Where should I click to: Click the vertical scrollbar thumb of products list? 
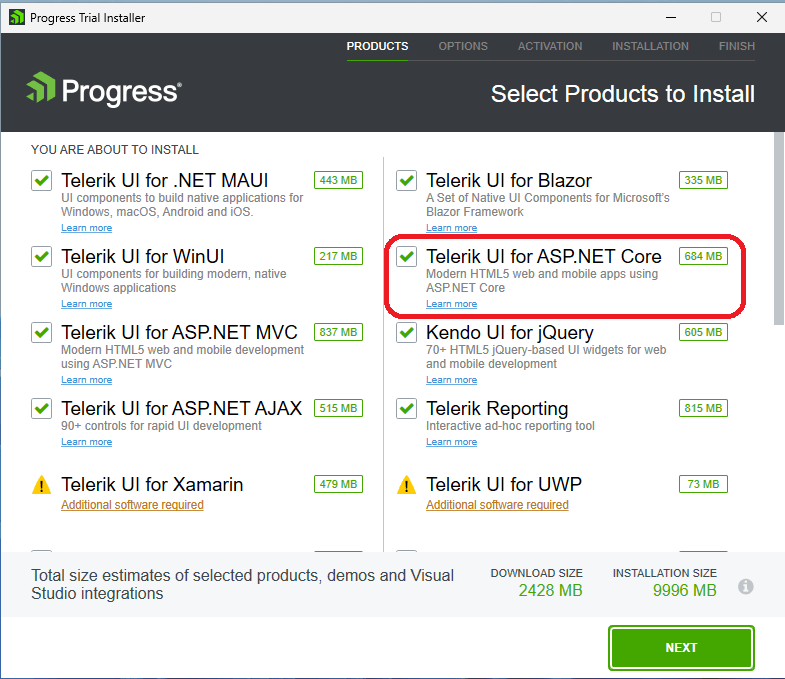779,228
